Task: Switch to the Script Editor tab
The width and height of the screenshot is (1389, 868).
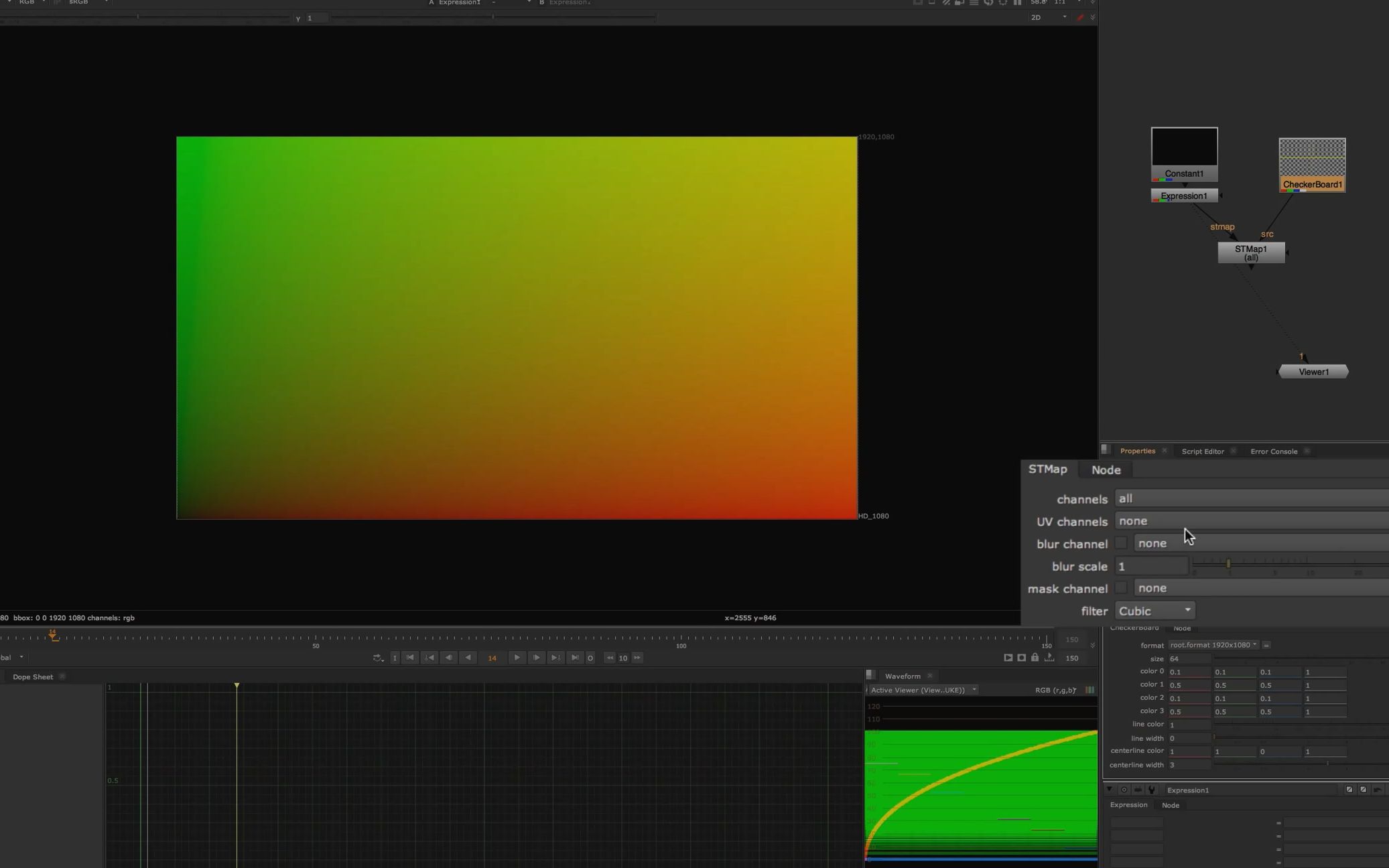Action: tap(1202, 451)
